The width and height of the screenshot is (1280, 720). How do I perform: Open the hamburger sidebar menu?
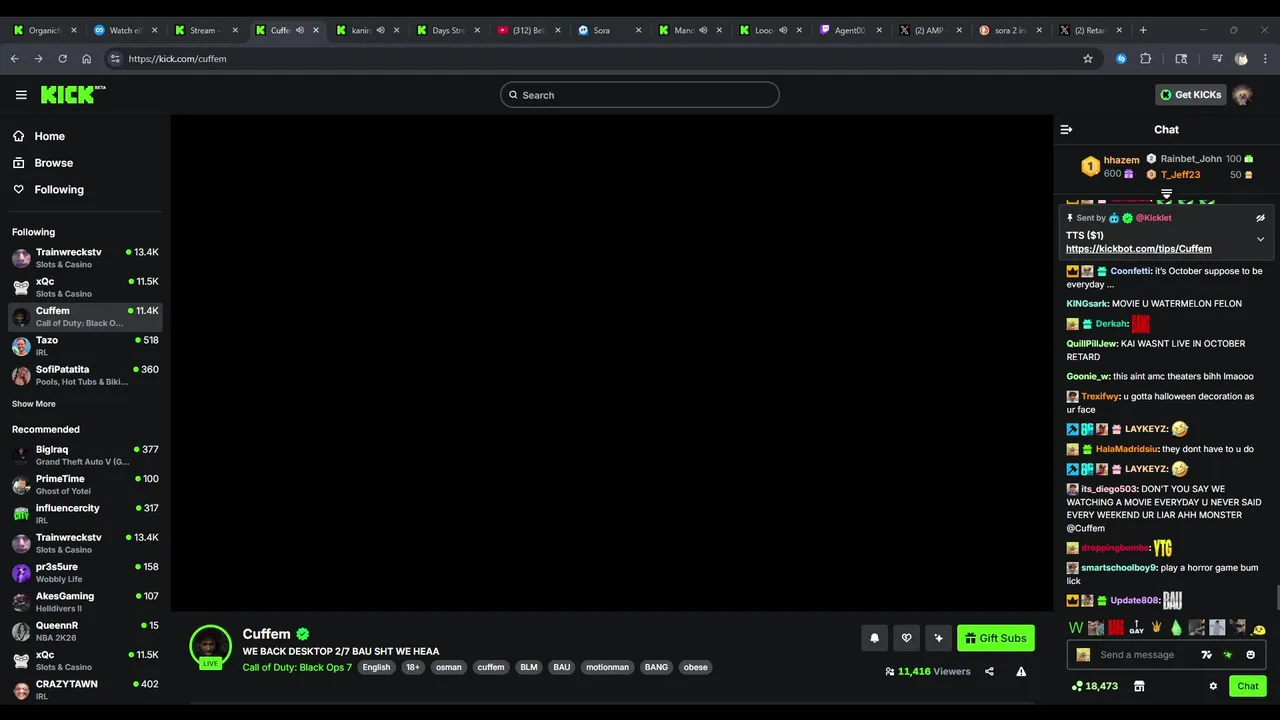tap(21, 95)
